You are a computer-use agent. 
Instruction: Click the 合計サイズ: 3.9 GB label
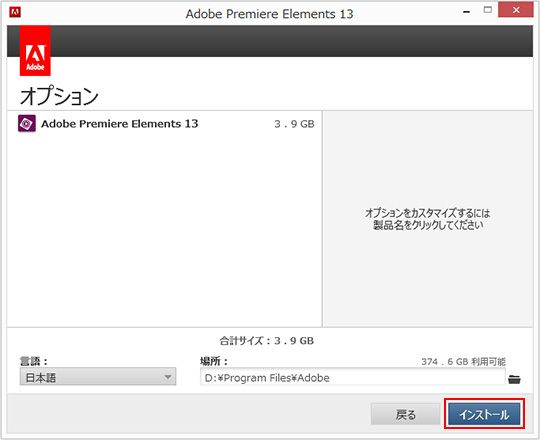(x=267, y=341)
